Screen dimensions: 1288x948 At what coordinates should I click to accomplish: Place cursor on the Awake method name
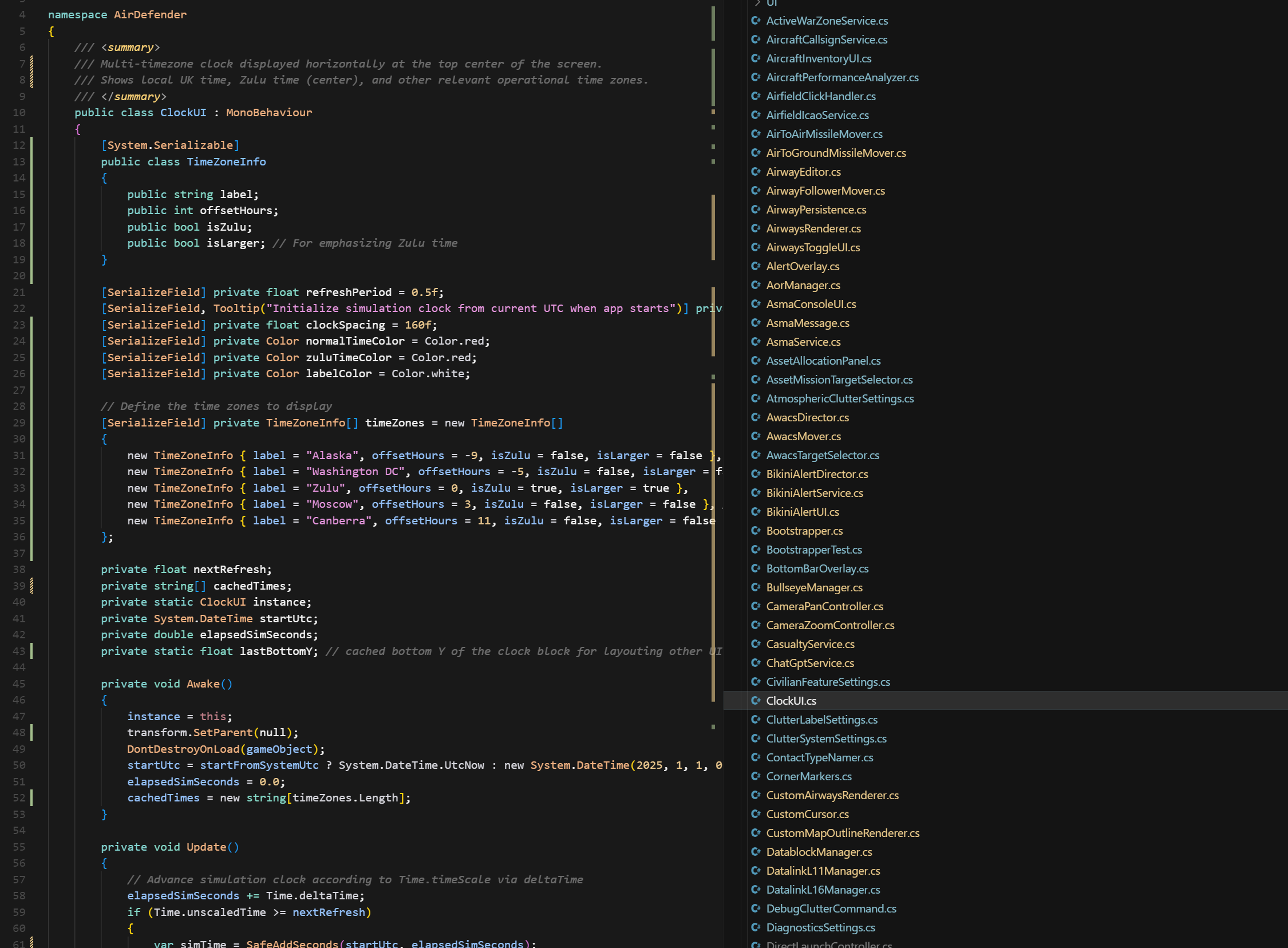203,684
